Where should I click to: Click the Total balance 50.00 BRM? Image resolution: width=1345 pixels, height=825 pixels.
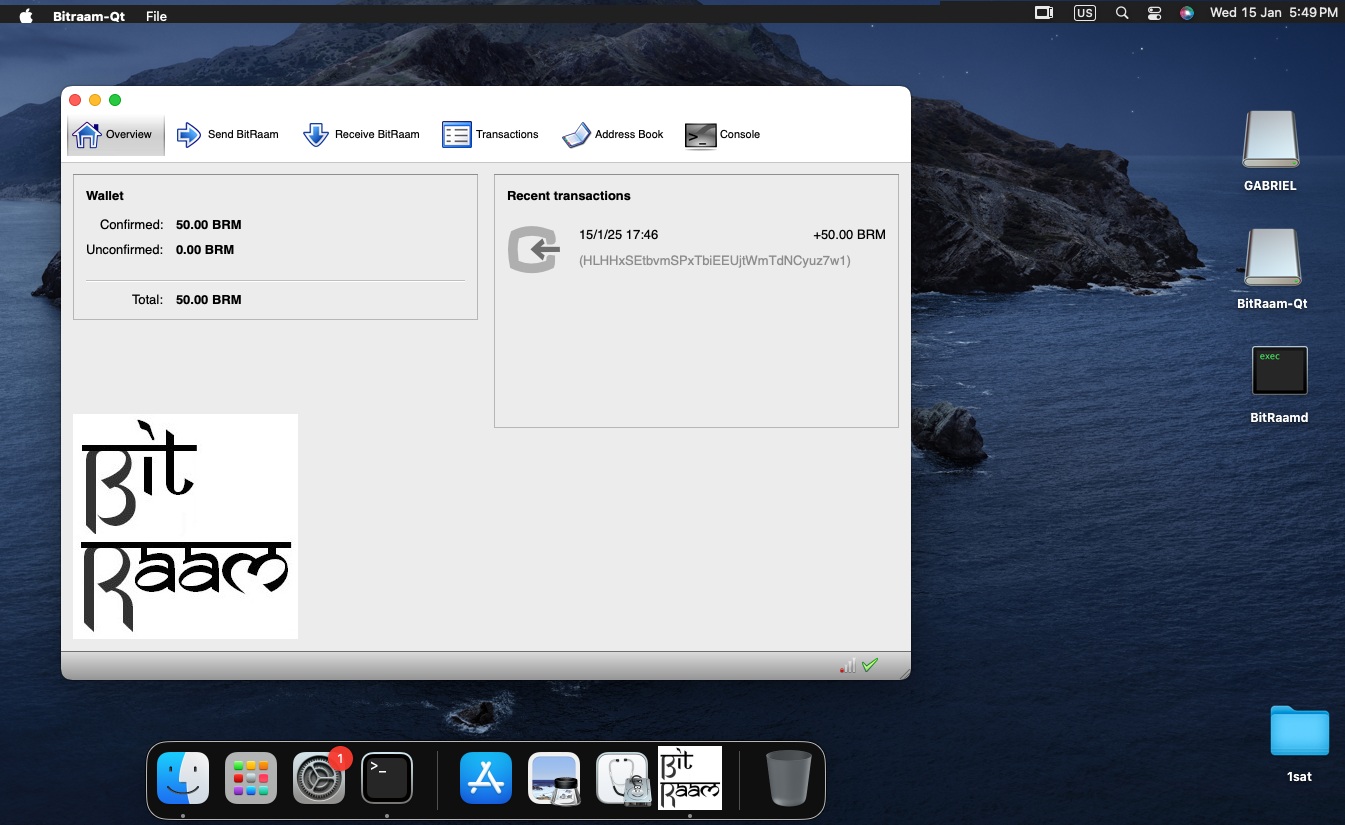[x=208, y=300]
